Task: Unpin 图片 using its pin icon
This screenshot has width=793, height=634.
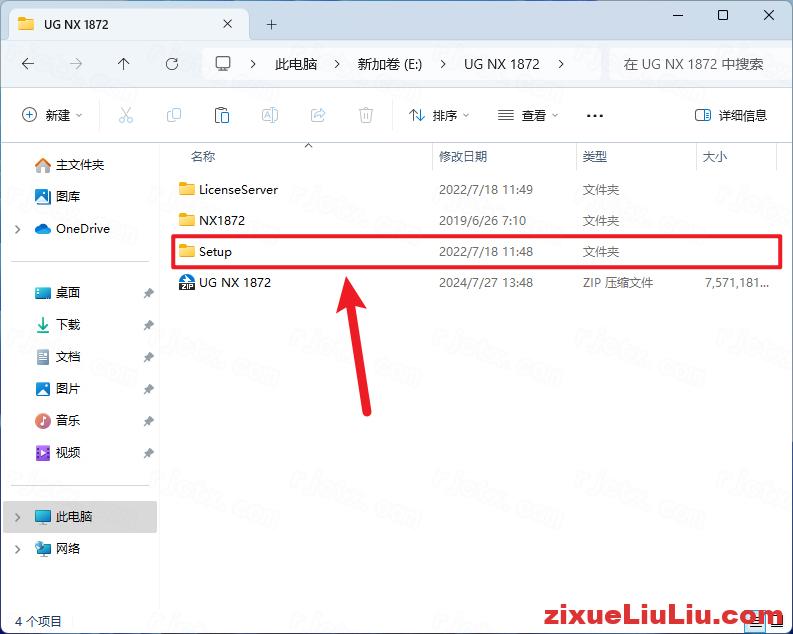Action: pyautogui.click(x=148, y=389)
